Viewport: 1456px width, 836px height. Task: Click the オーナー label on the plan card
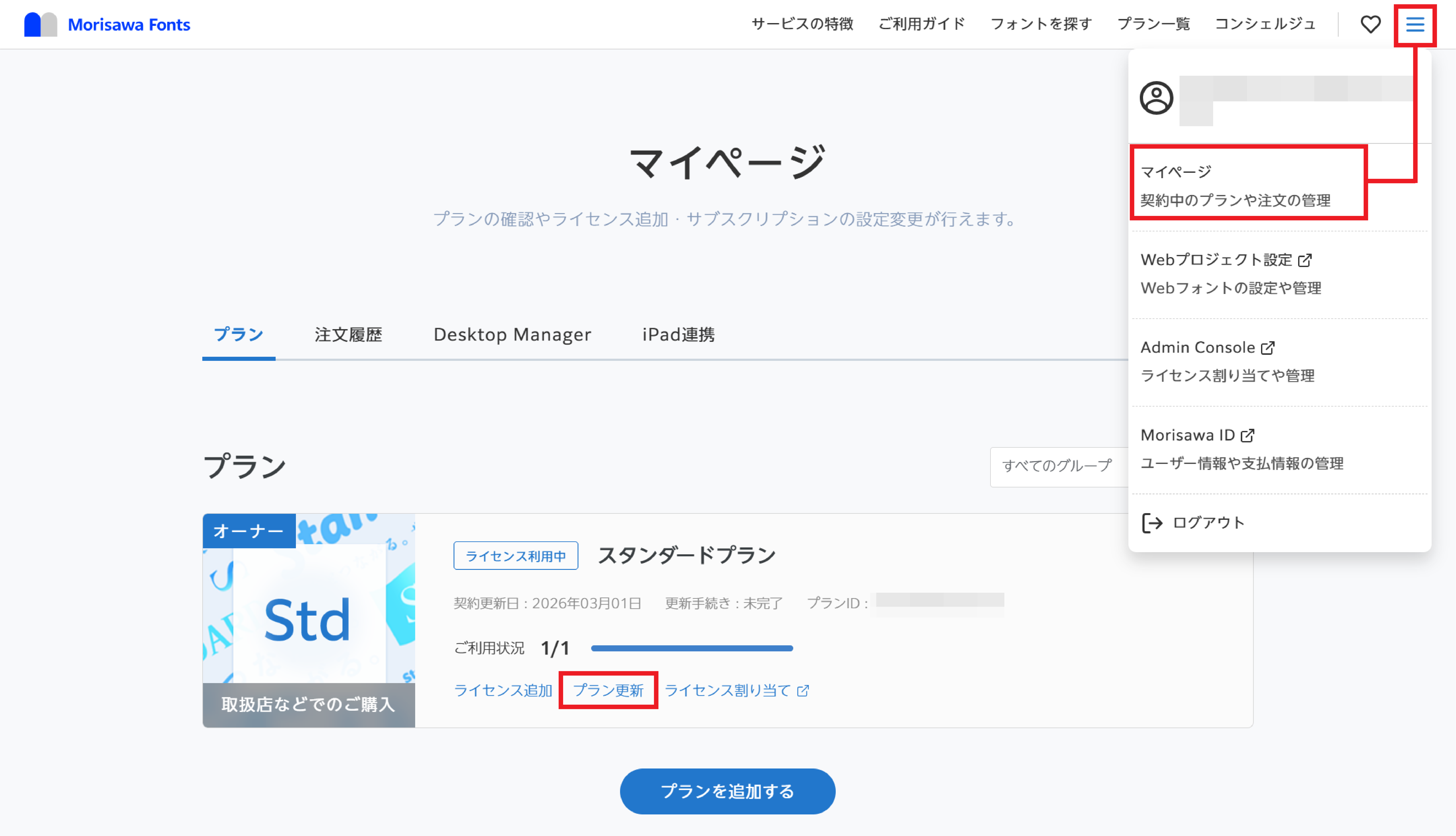click(249, 531)
